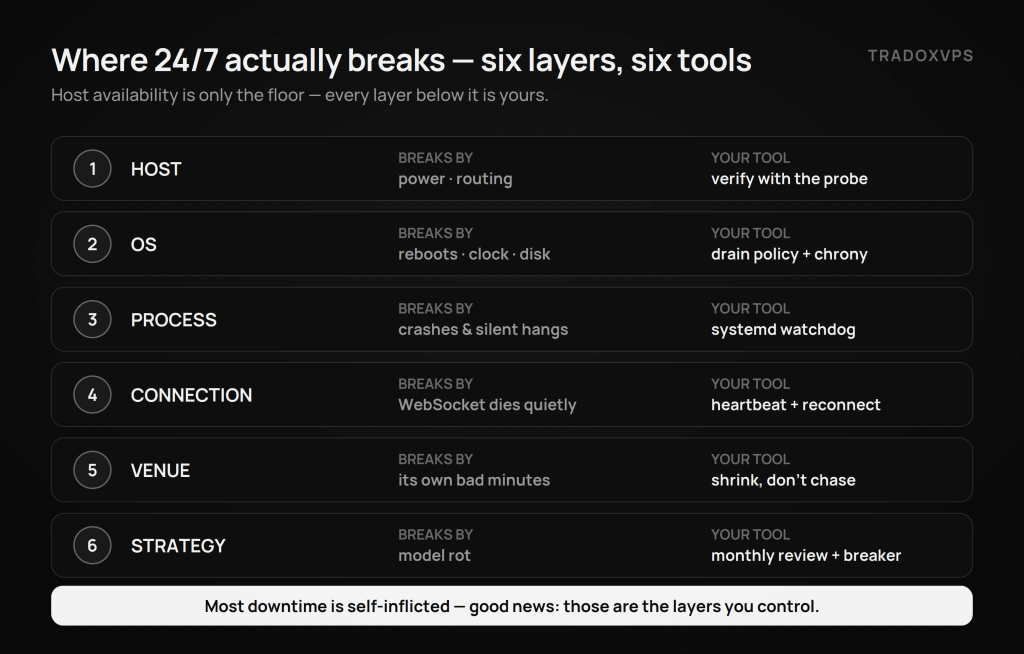Click the text 'crashes & silent hangs'
Screen dimensions: 1024x654
[483, 329]
